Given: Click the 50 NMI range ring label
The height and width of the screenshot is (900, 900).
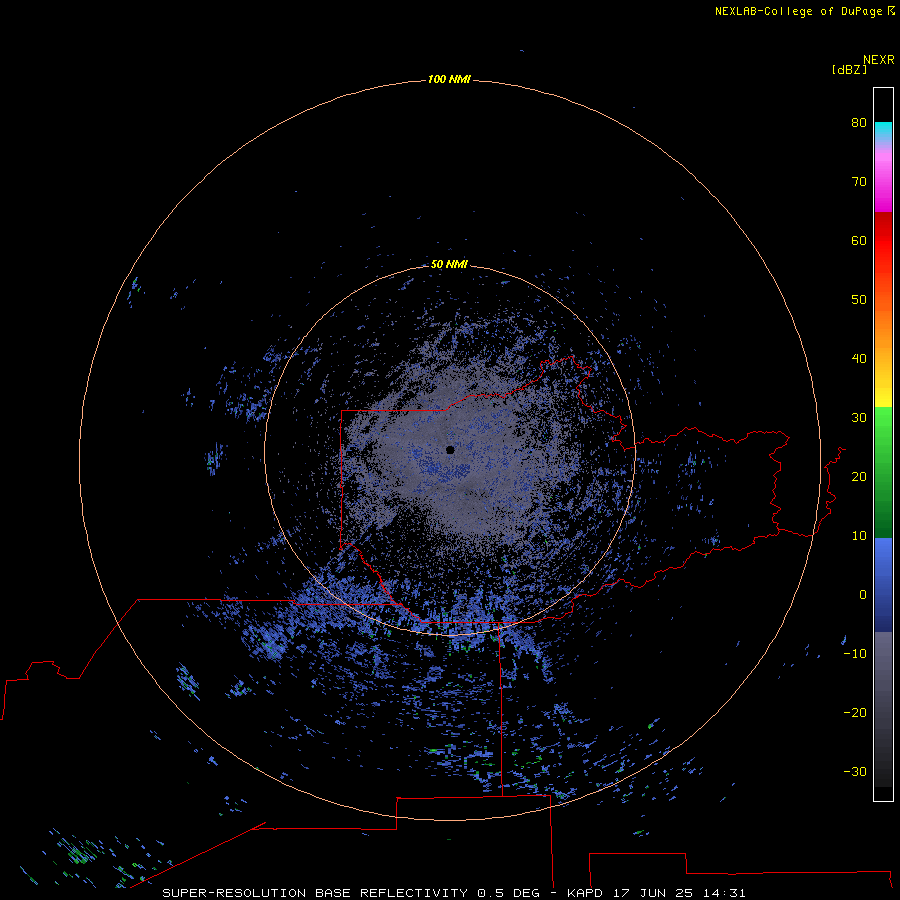Looking at the screenshot, I should (449, 264).
